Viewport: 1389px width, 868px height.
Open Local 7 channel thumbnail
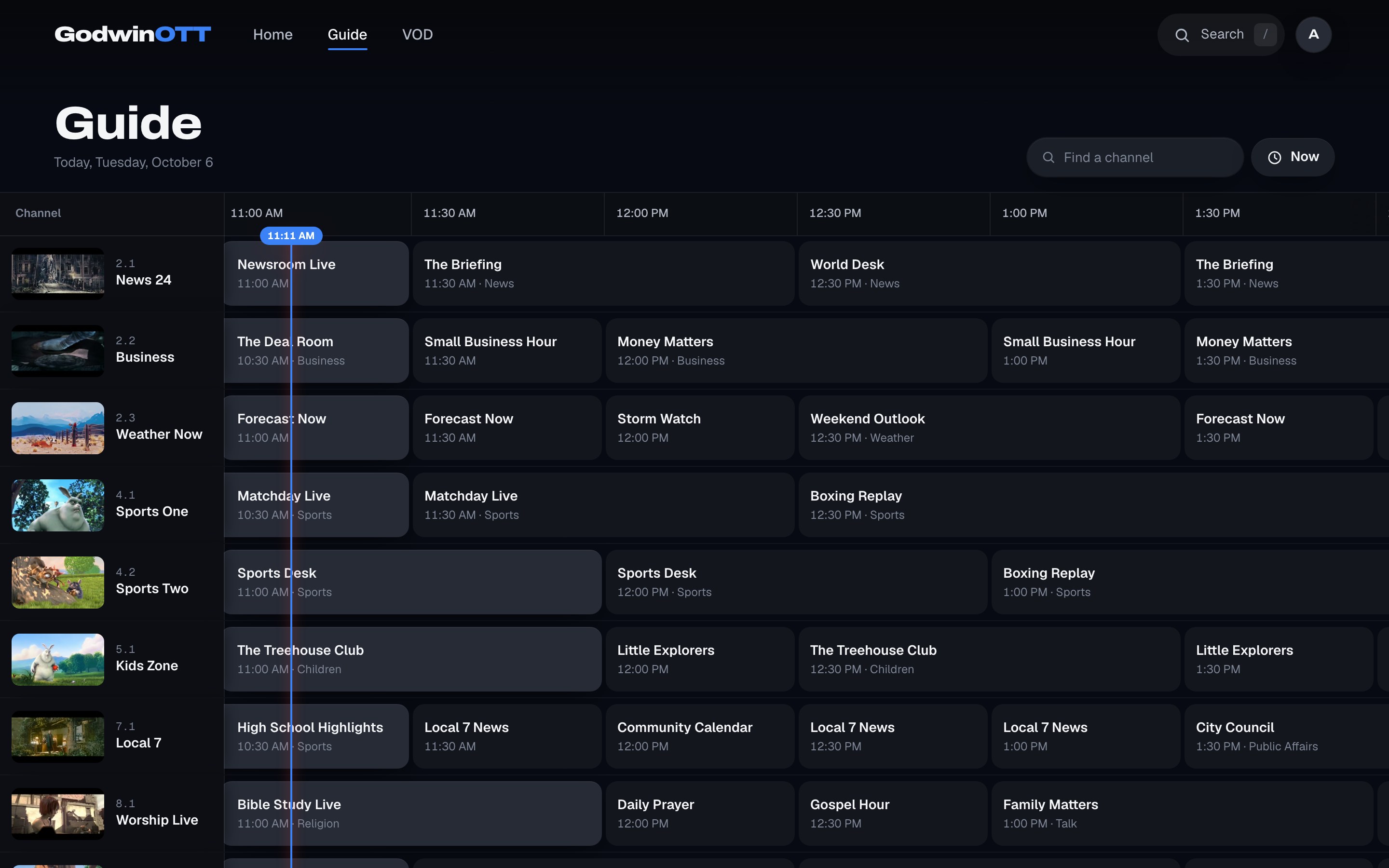58,736
